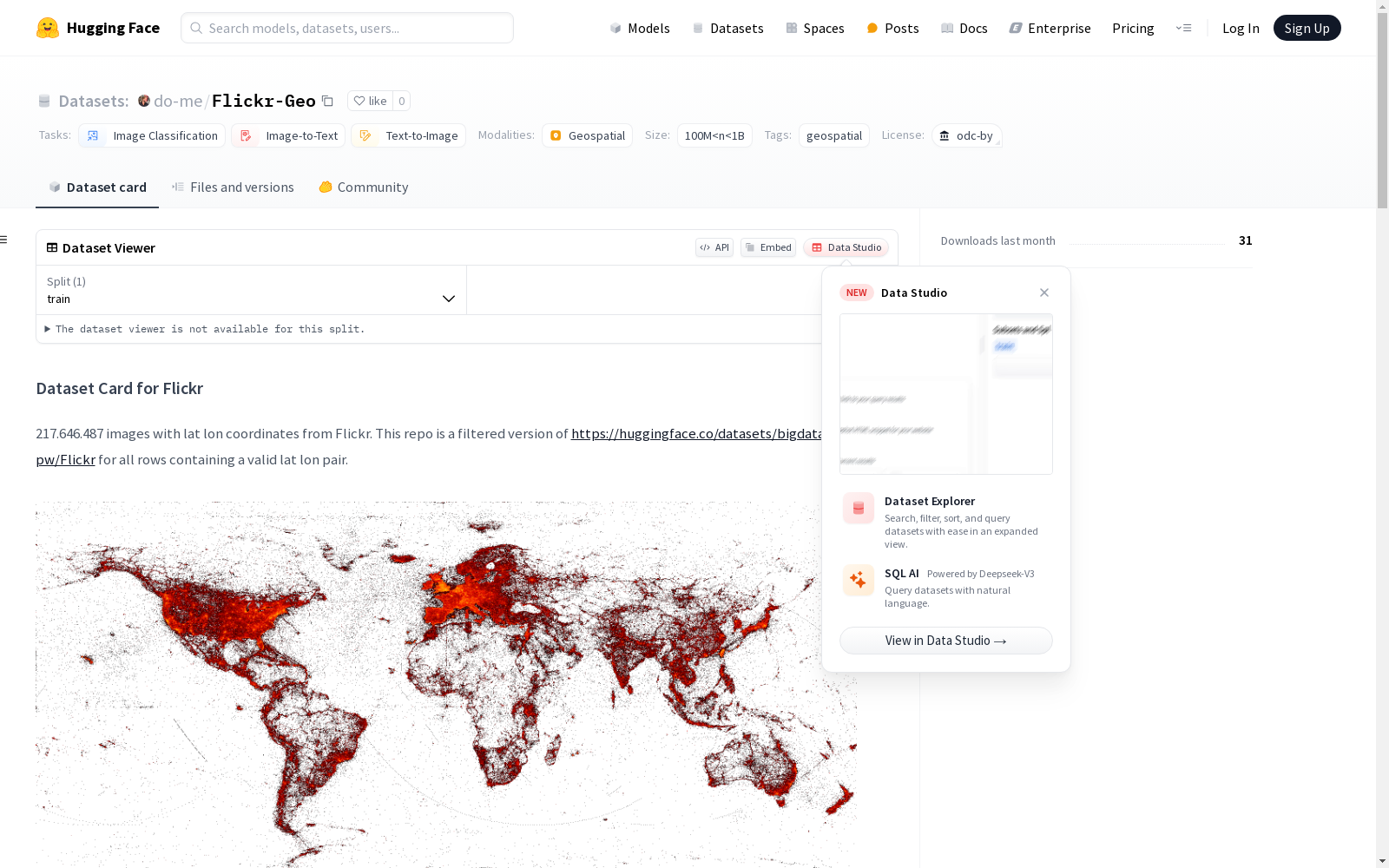
Task: Click the Image Classification task icon
Action: (93, 135)
